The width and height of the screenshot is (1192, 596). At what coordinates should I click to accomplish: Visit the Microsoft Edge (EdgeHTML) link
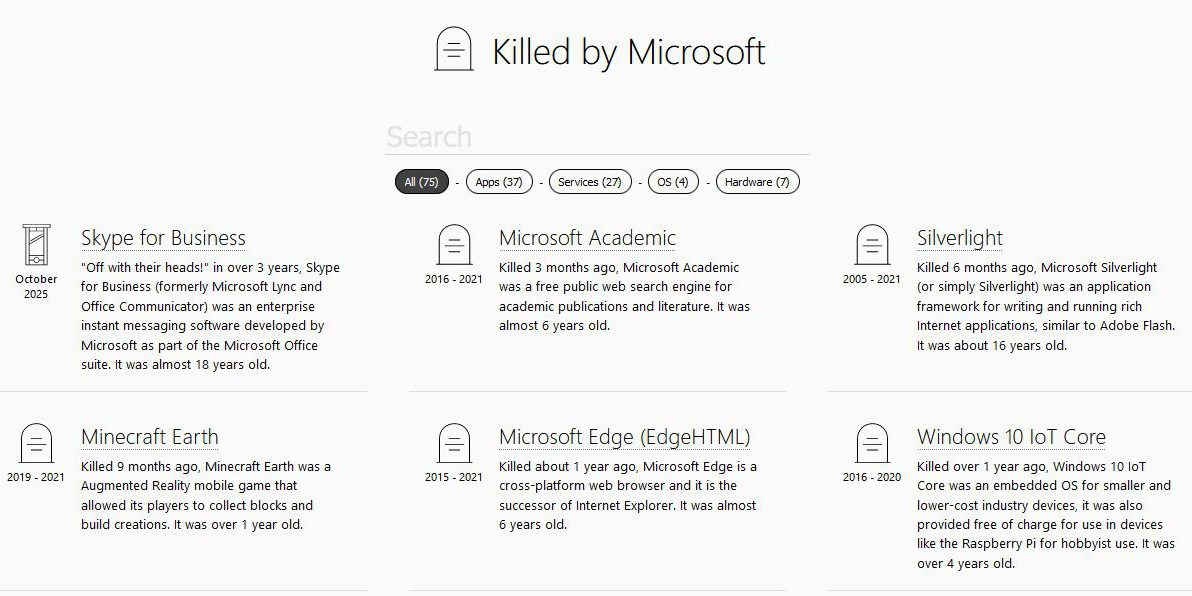[624, 437]
